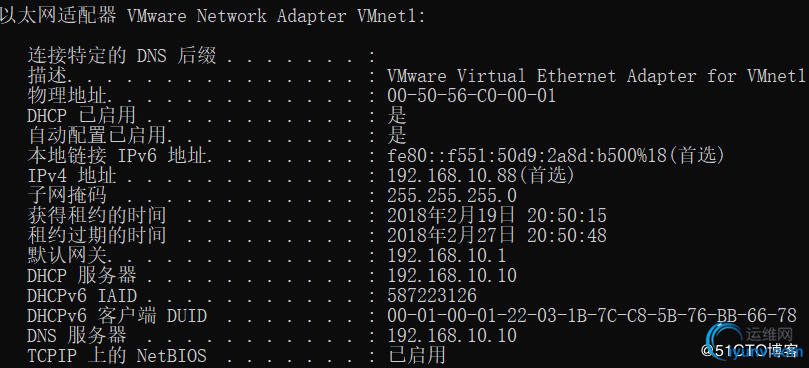Click the 51CTO博客 watermark text

tap(747, 352)
